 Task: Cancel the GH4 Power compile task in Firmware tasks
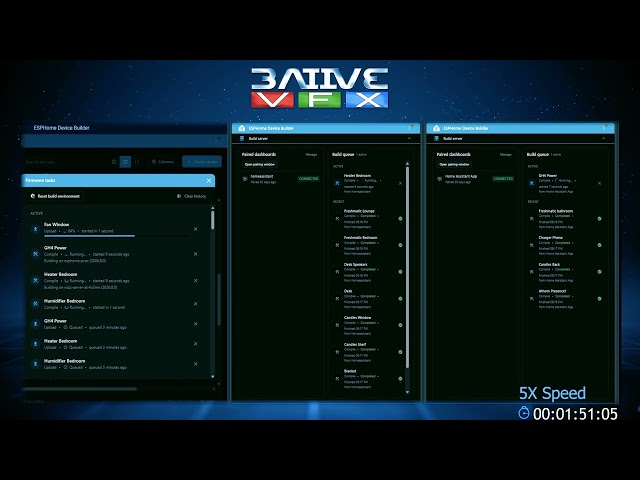[x=196, y=254]
